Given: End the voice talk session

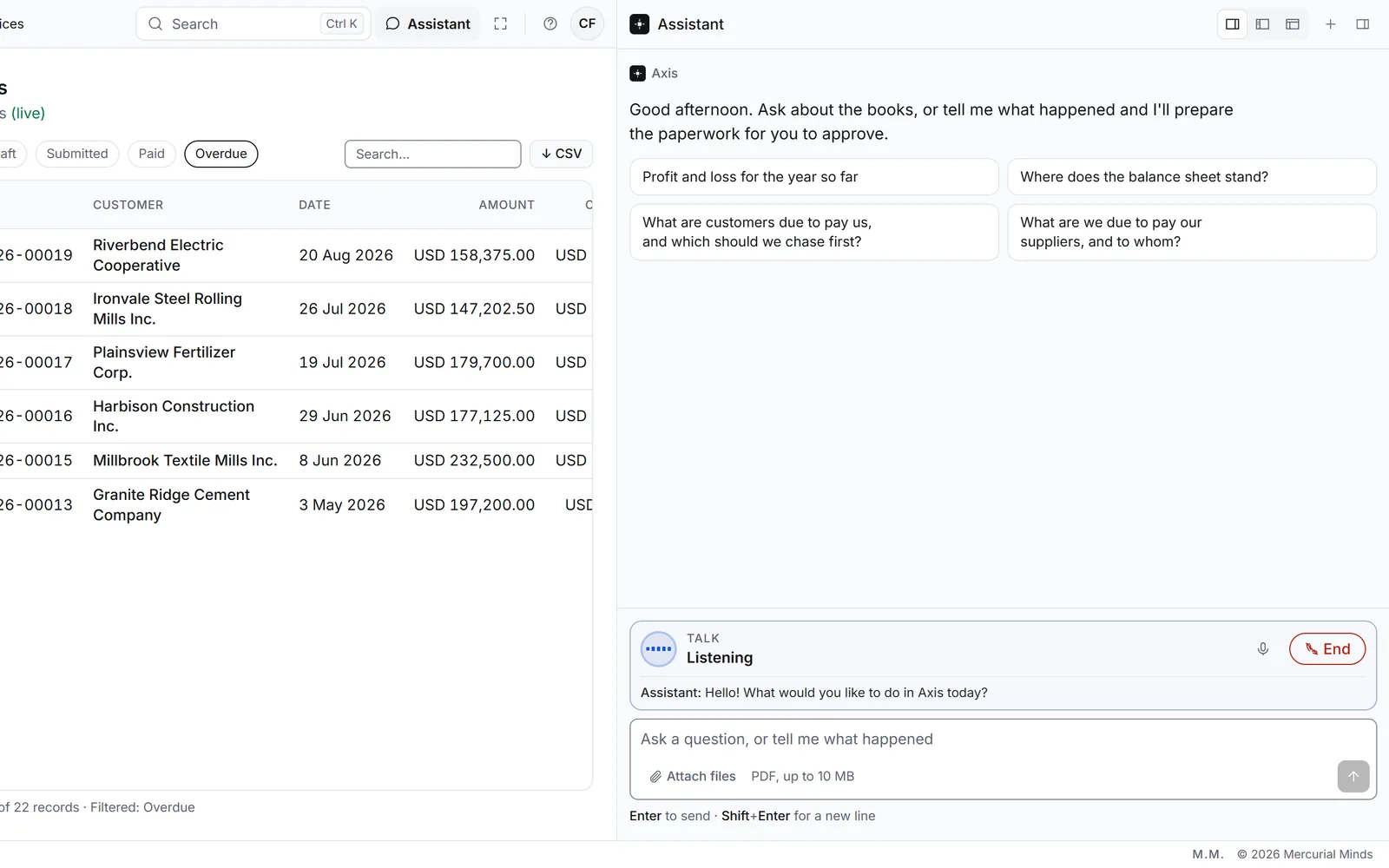Looking at the screenshot, I should tap(1327, 649).
